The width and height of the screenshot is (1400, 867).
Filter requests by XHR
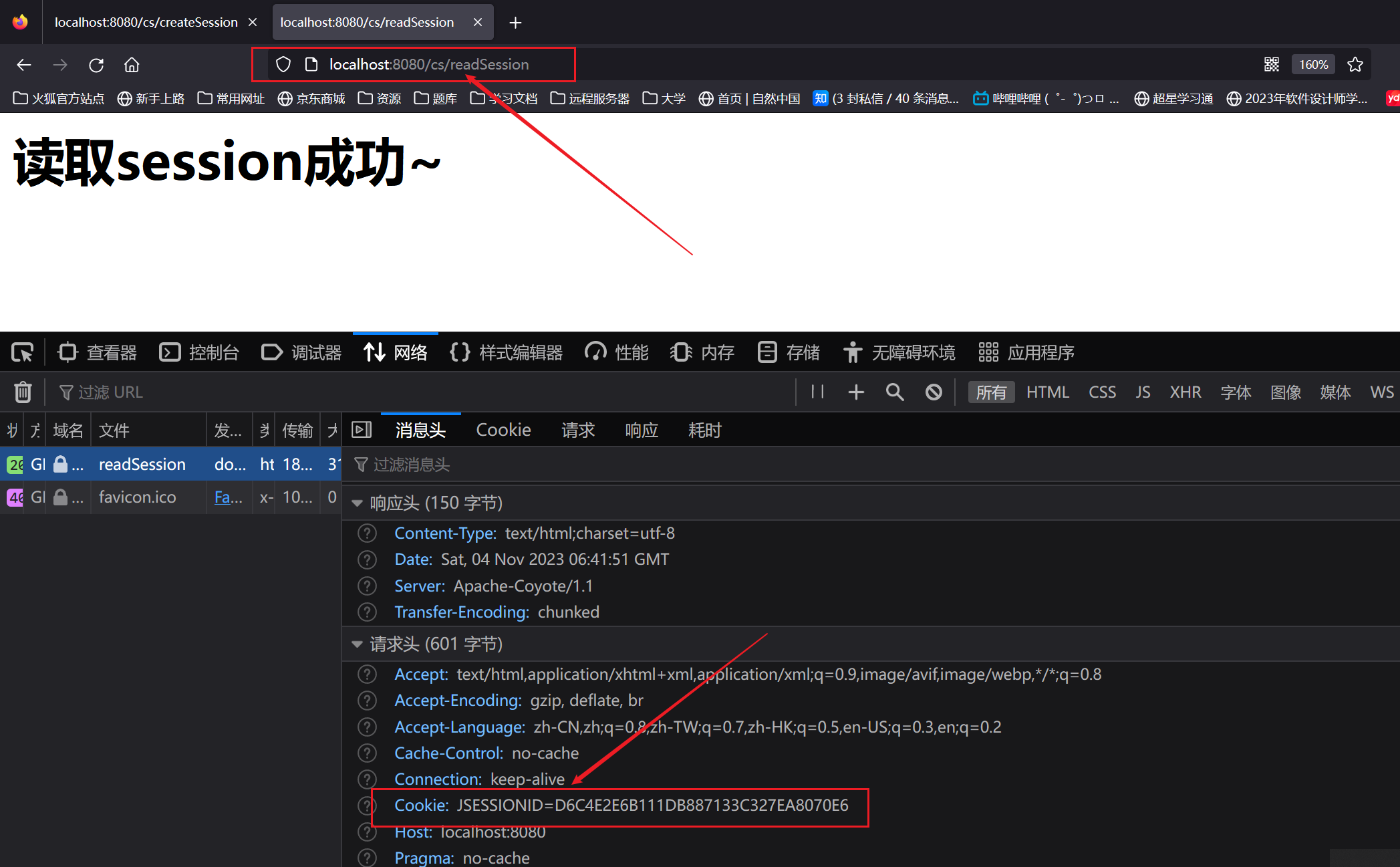click(x=1185, y=392)
